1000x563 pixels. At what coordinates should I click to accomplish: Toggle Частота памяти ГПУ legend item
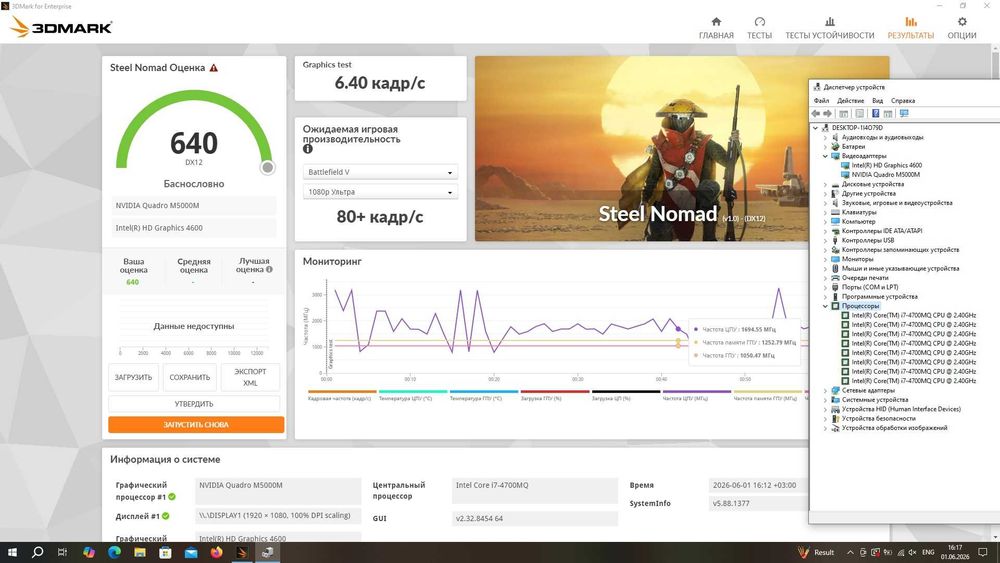767,395
